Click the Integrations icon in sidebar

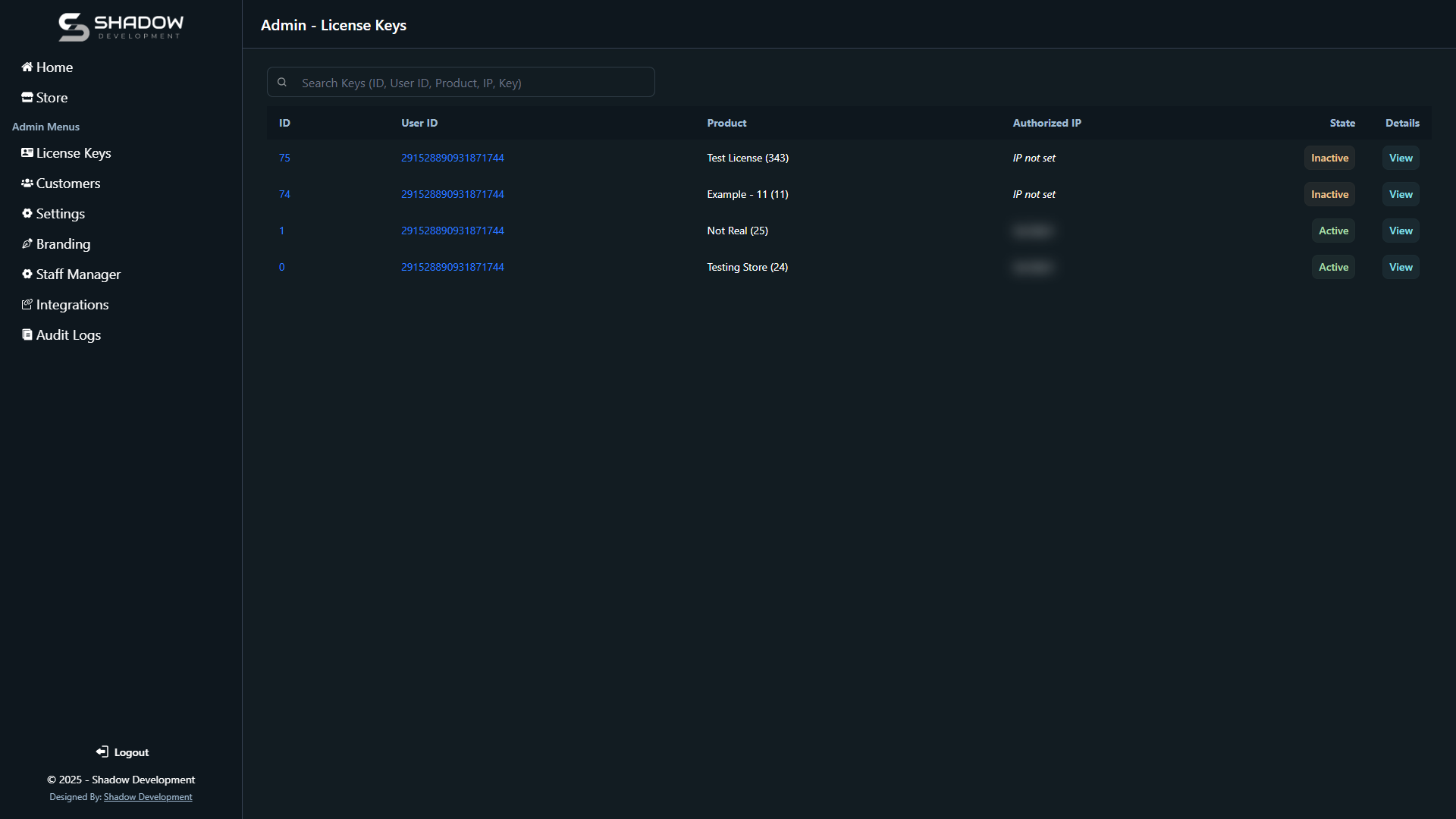[x=27, y=305]
